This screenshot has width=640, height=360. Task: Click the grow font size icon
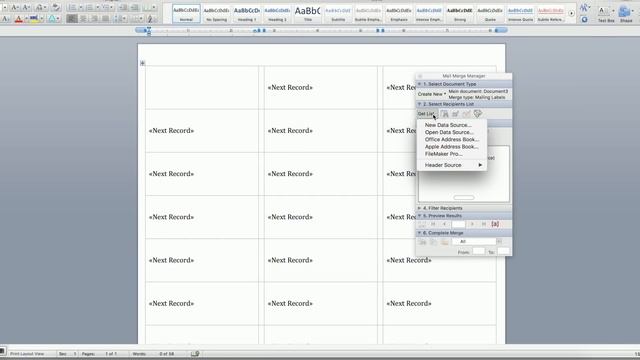pyautogui.click(x=14, y=7)
